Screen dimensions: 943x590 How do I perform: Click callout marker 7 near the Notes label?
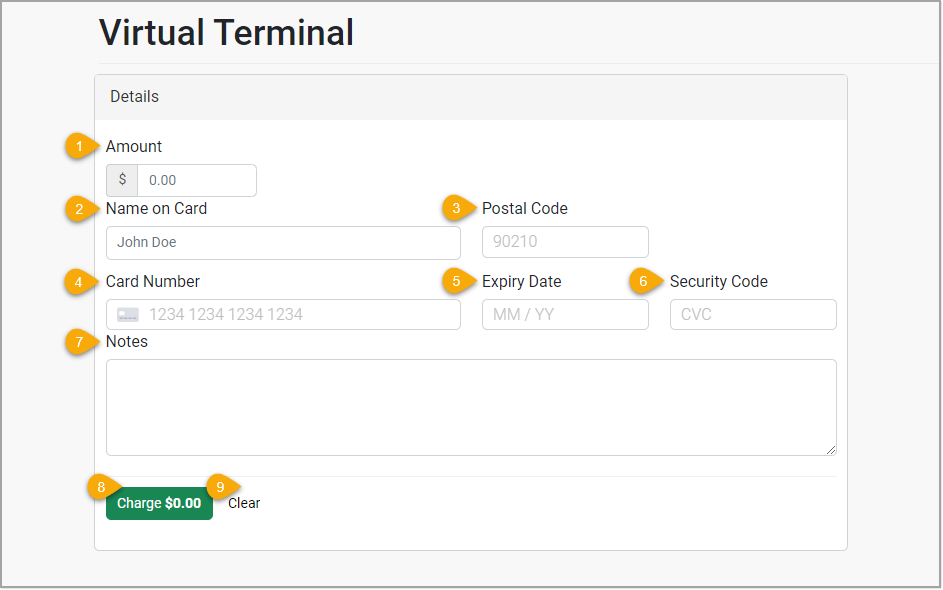pyautogui.click(x=78, y=341)
